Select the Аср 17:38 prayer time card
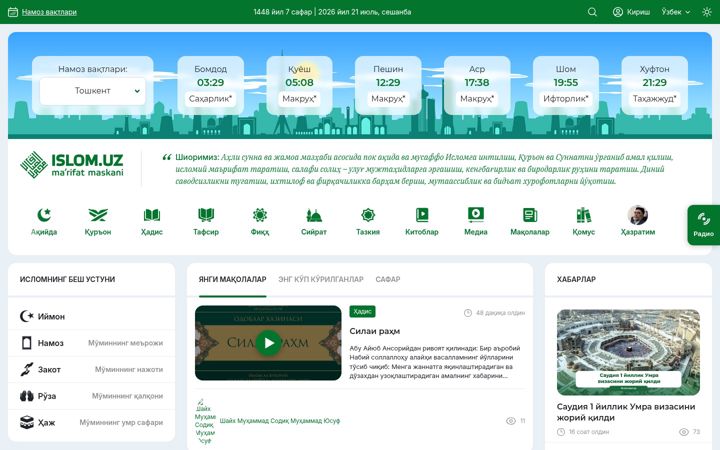Screen dimensions: 720x450 [x=477, y=85]
